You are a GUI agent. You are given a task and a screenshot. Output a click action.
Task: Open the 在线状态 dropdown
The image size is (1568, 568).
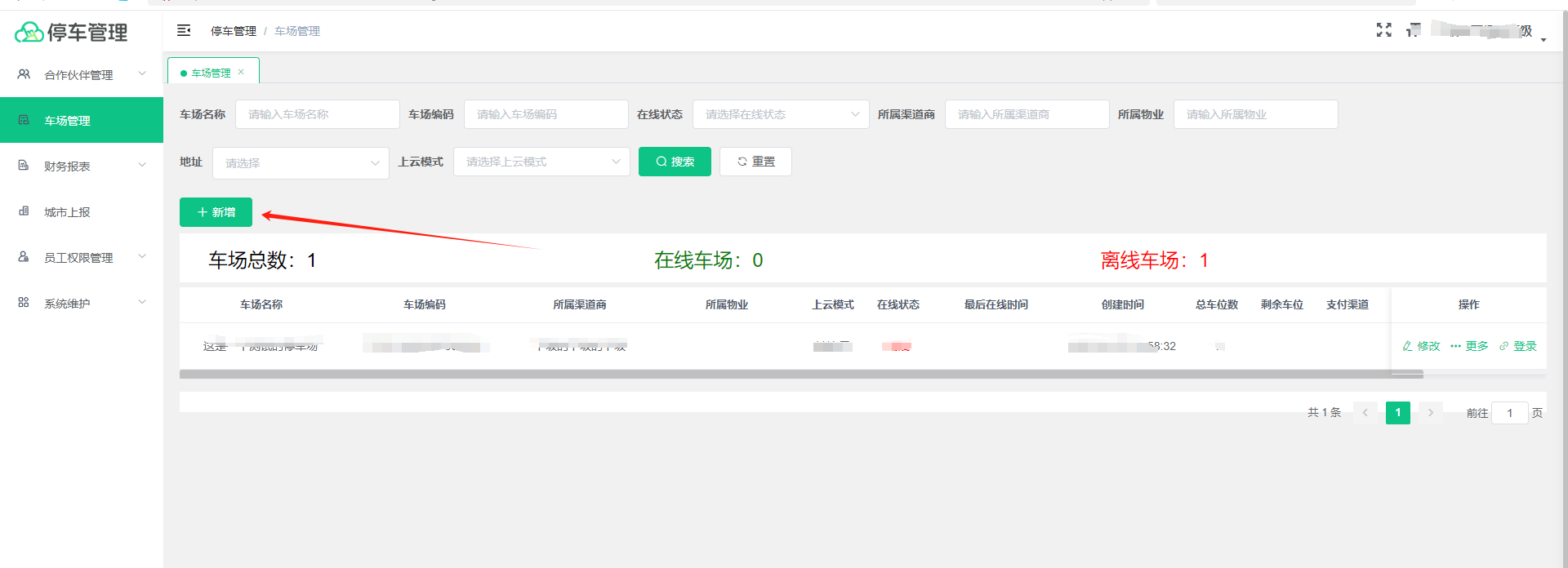pyautogui.click(x=781, y=114)
